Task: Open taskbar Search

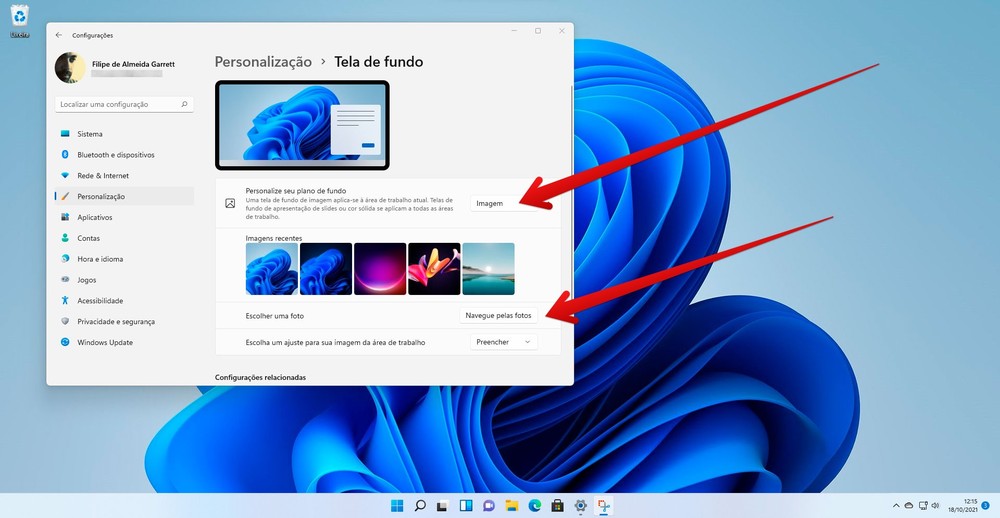Action: point(420,506)
